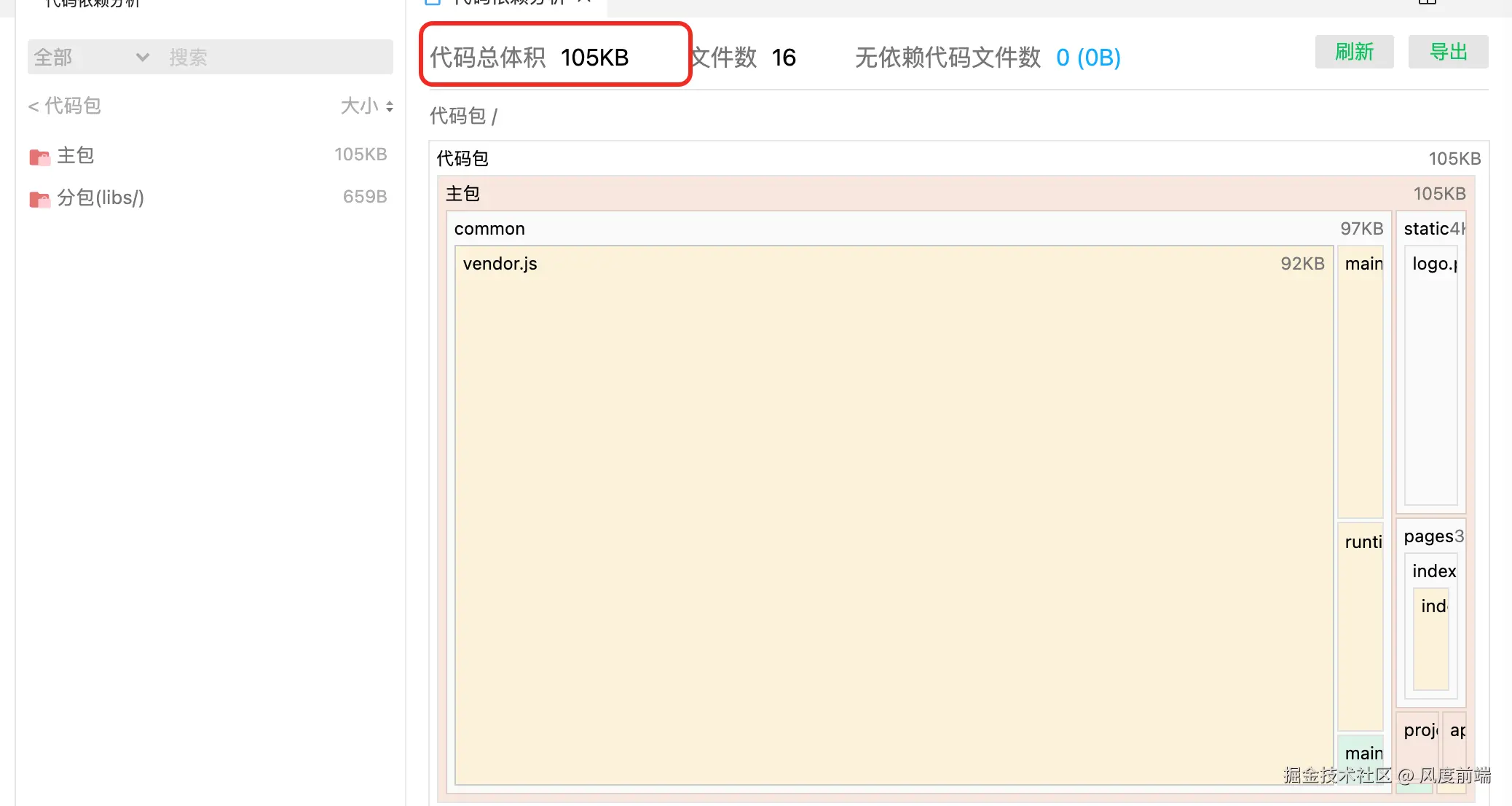Click the 代码包 breadcrumb path

click(x=457, y=116)
